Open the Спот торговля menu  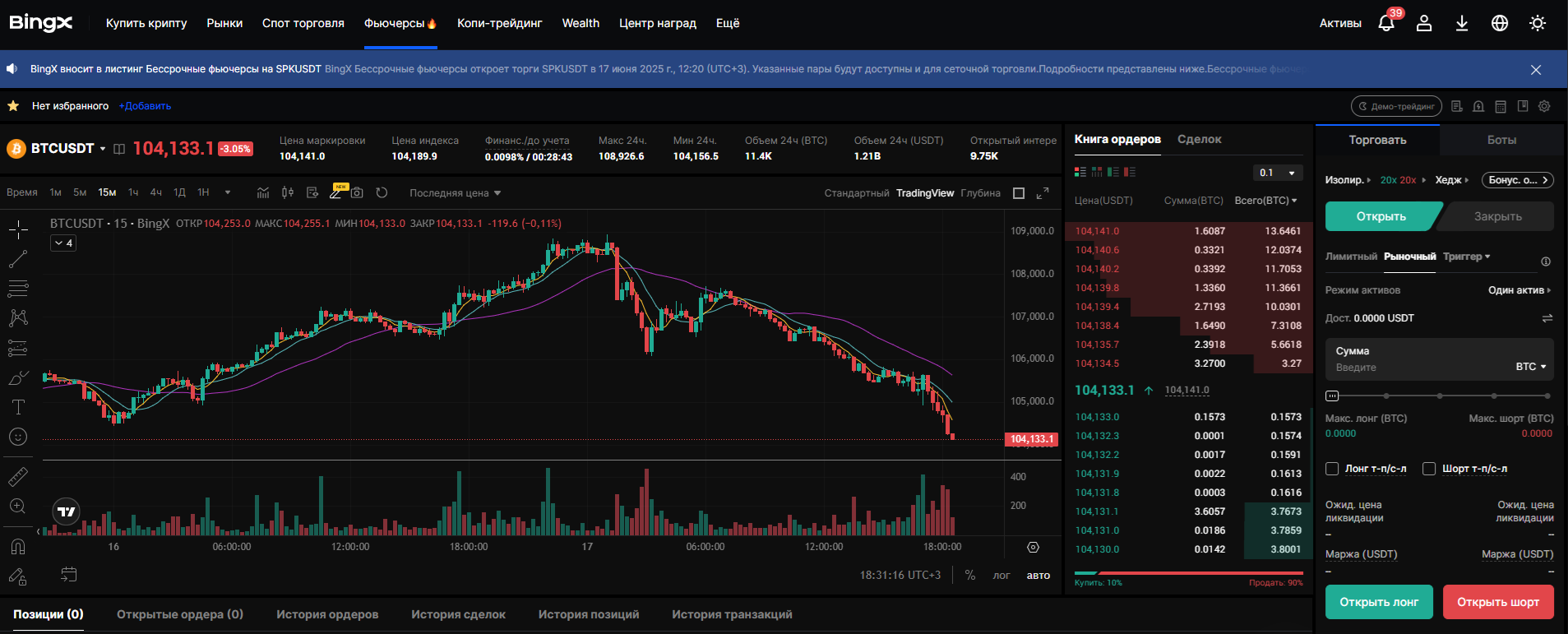(303, 23)
